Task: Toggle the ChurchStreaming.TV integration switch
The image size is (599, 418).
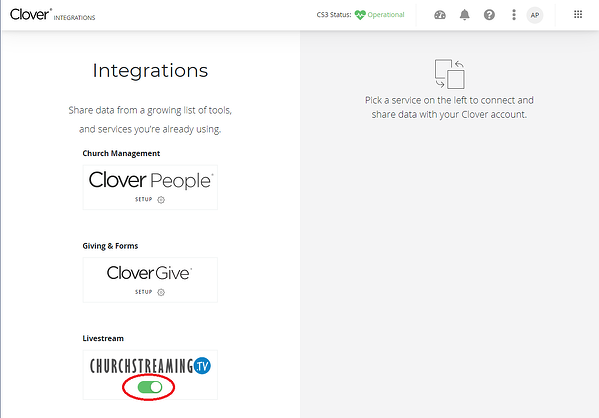Action: pos(150,387)
